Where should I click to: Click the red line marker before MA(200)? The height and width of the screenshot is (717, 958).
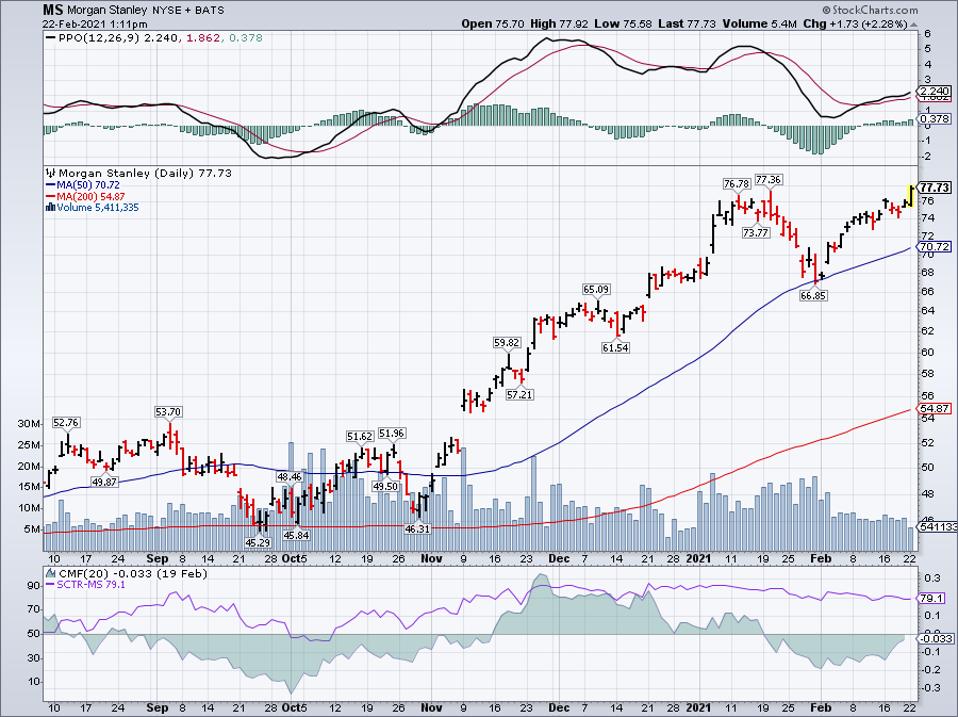point(51,197)
